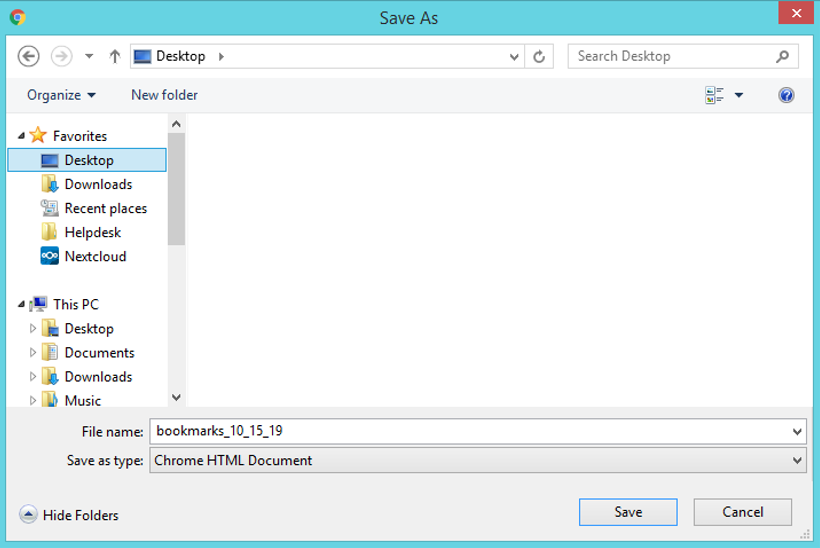Open the address bar history dropdown
Image resolution: width=820 pixels, height=548 pixels.
point(514,56)
